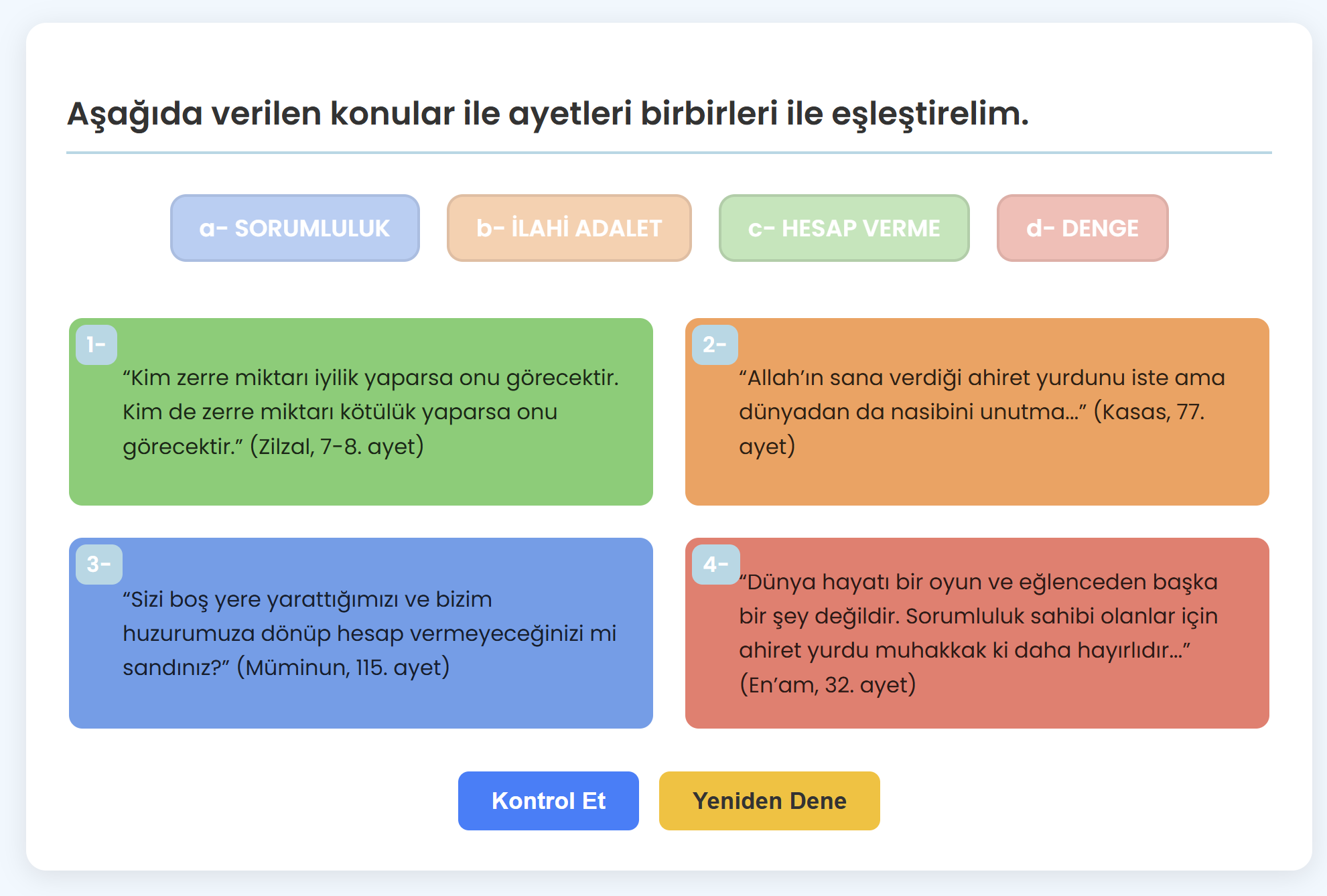Click the Müminun, 115. ayet citation
The height and width of the screenshot is (896, 1327).
tap(343, 668)
